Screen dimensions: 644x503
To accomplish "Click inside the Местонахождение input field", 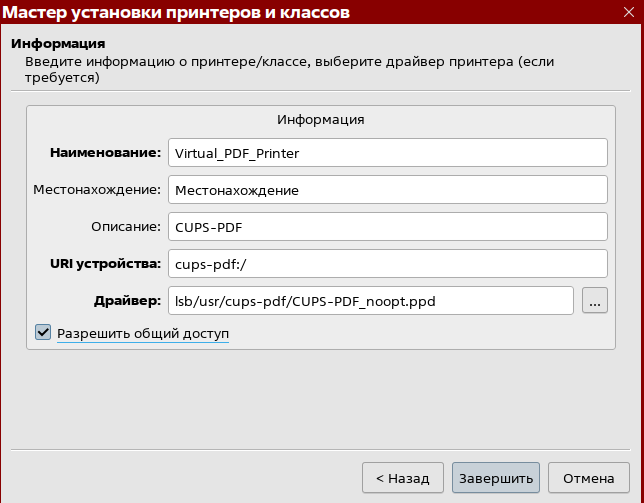I will click(x=388, y=190).
